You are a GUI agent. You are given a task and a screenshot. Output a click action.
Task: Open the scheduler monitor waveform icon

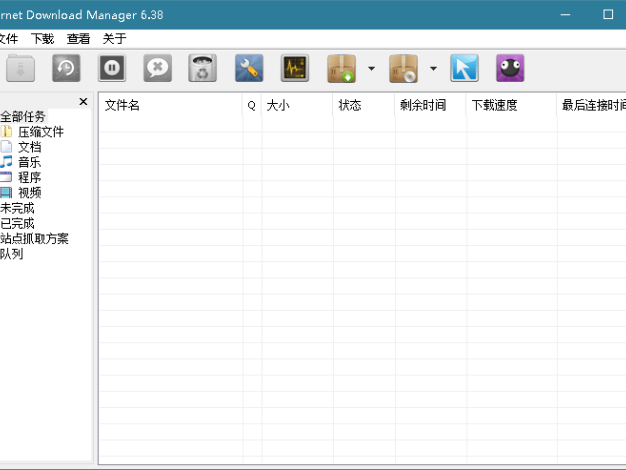click(x=295, y=68)
